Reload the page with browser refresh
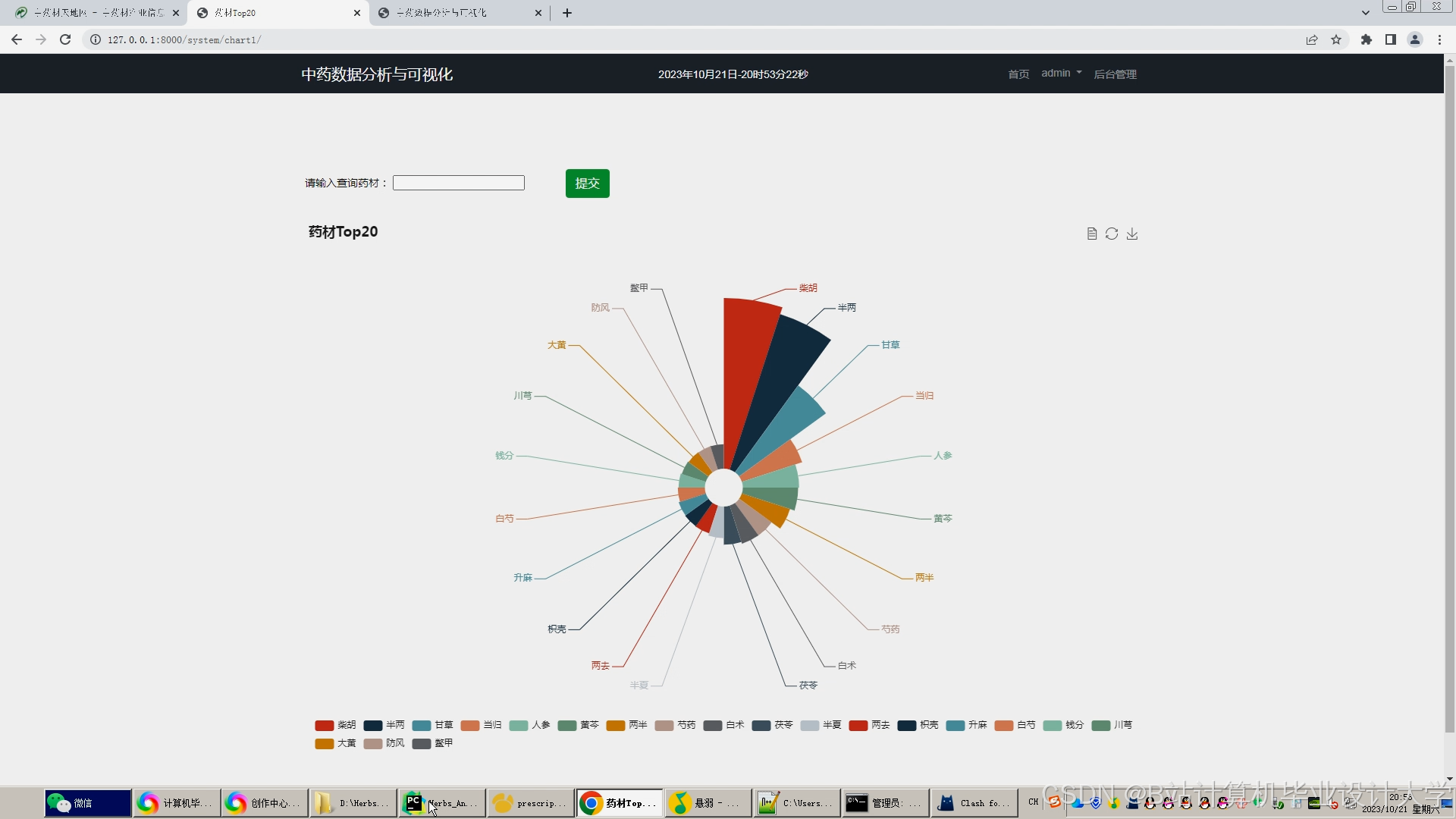Image resolution: width=1456 pixels, height=819 pixels. click(65, 39)
